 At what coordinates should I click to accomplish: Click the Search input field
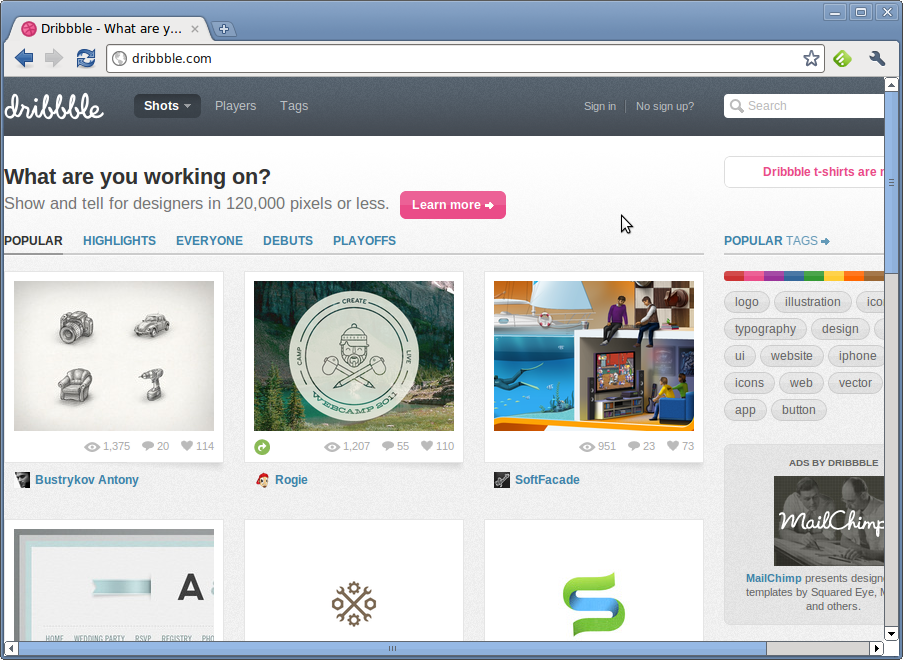click(x=804, y=106)
